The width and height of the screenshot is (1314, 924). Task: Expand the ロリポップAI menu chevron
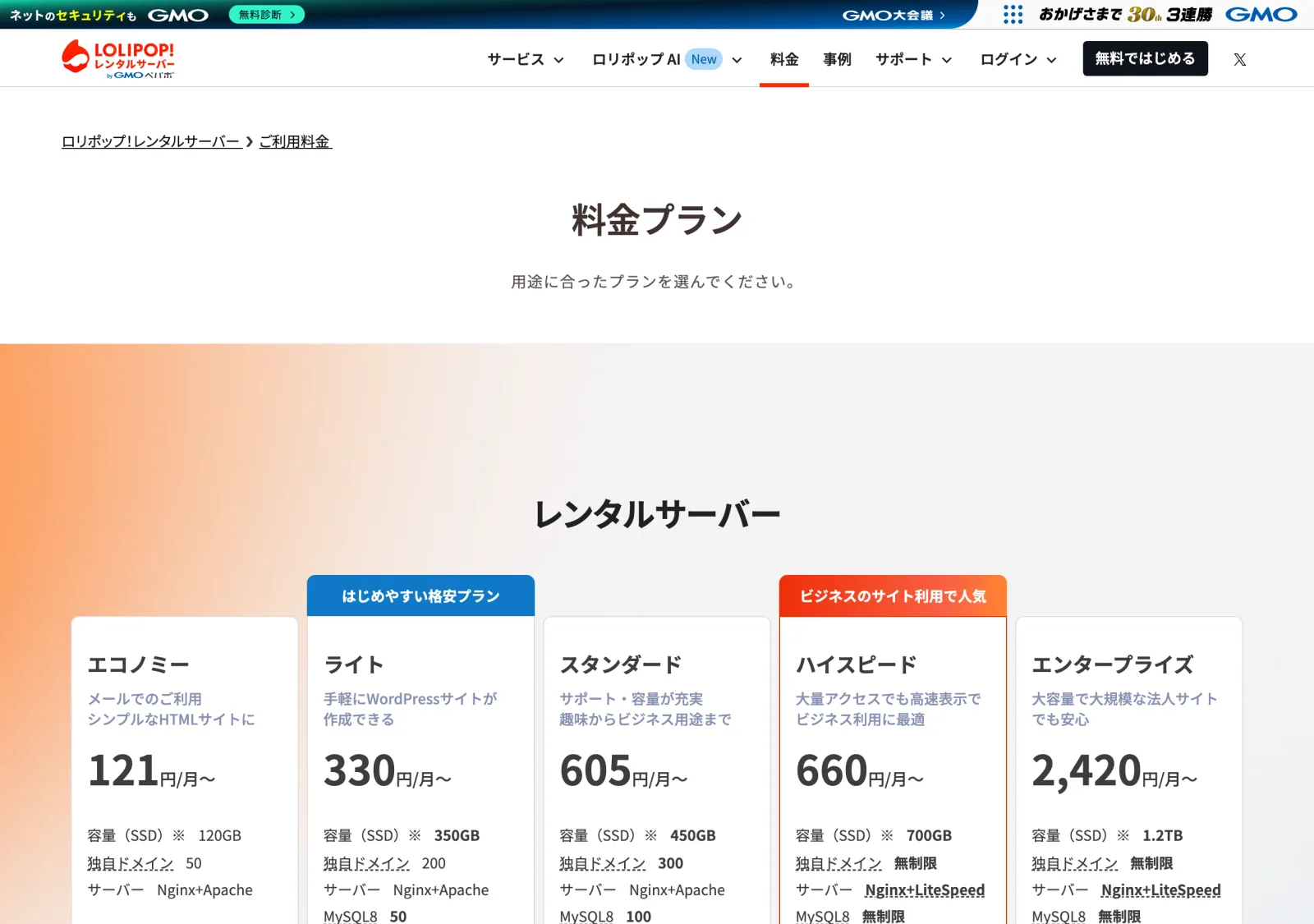(737, 60)
